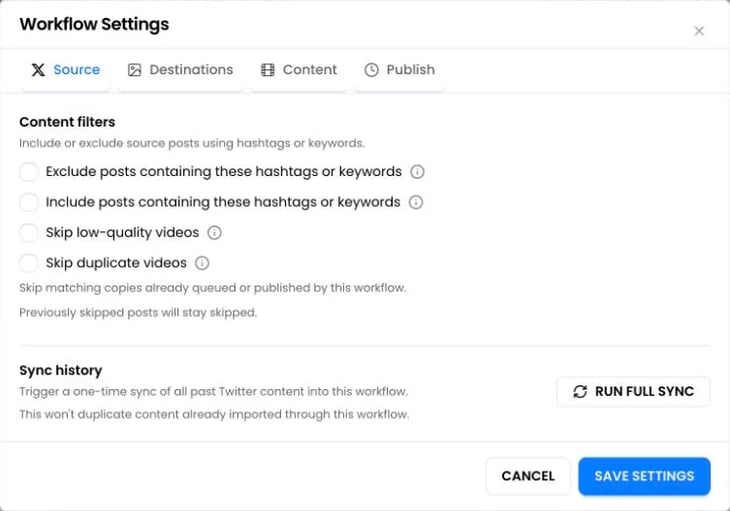Close the Workflow Settings dialog

click(x=699, y=31)
